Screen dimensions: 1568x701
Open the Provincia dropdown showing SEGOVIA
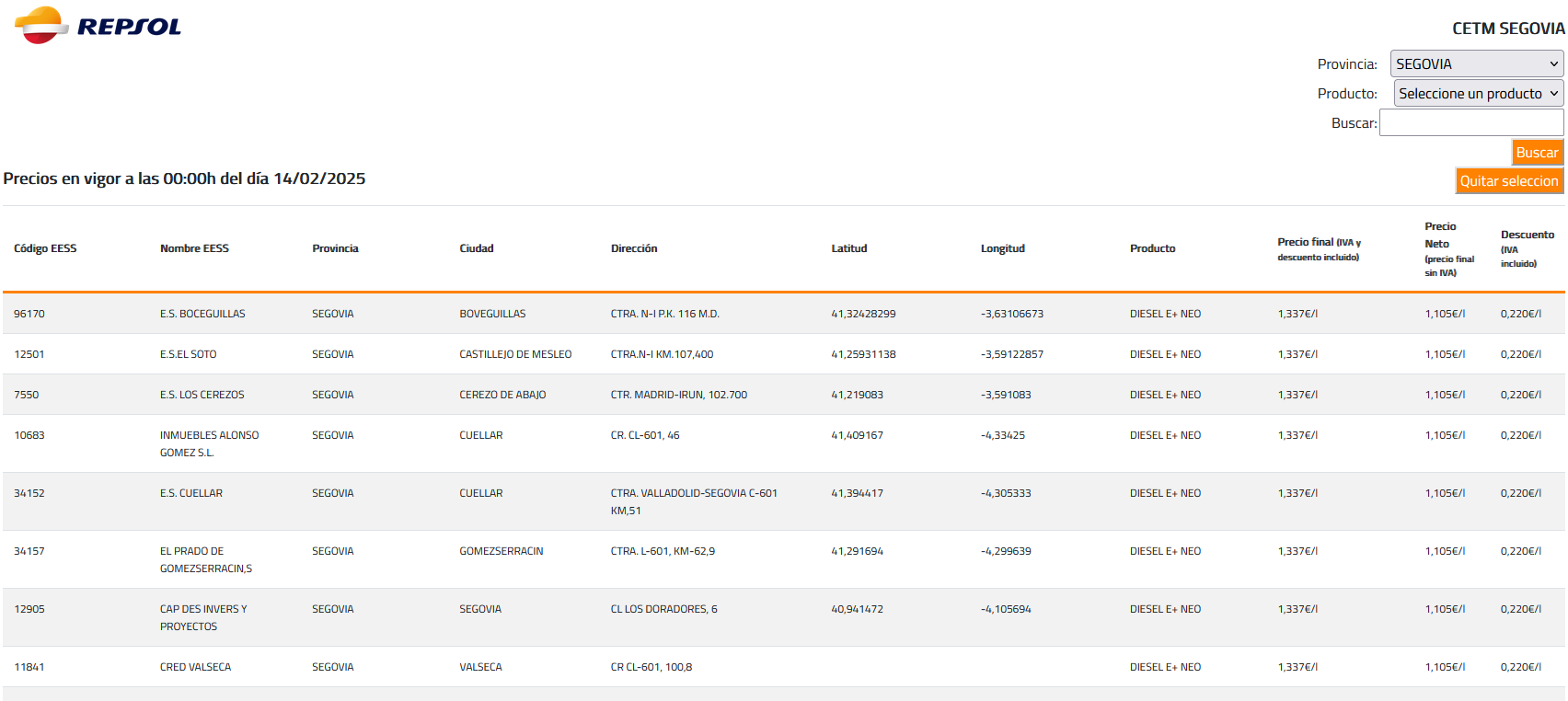click(x=1476, y=63)
